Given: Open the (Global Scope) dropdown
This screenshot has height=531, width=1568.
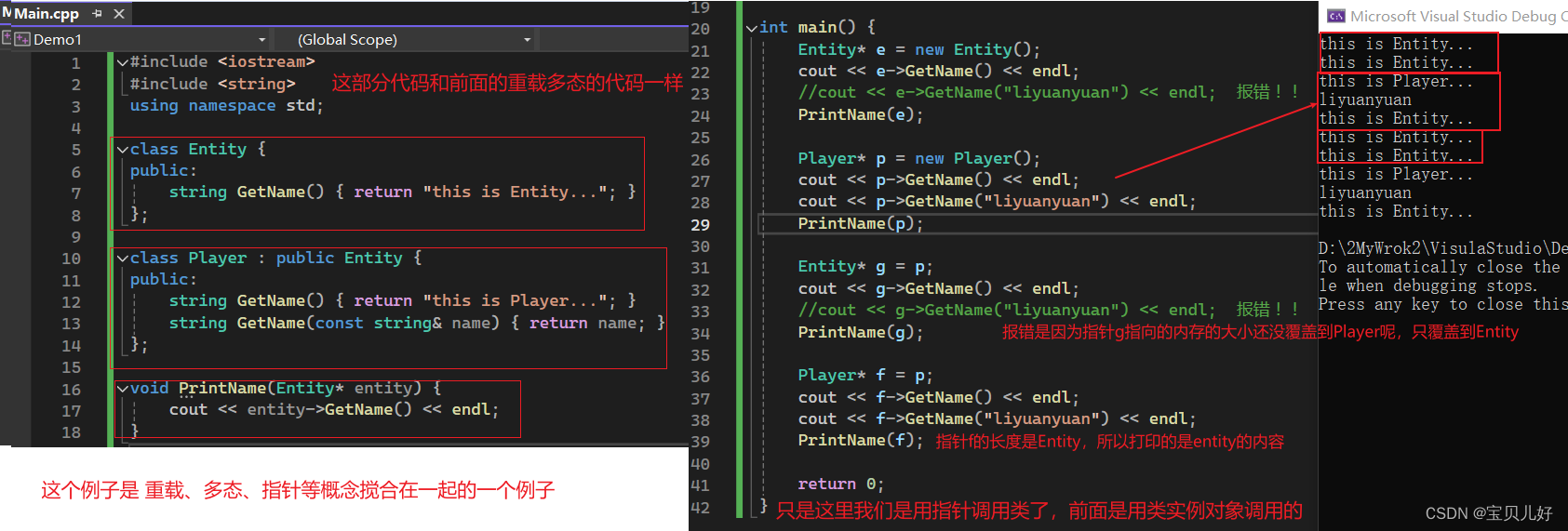Looking at the screenshot, I should tap(414, 39).
